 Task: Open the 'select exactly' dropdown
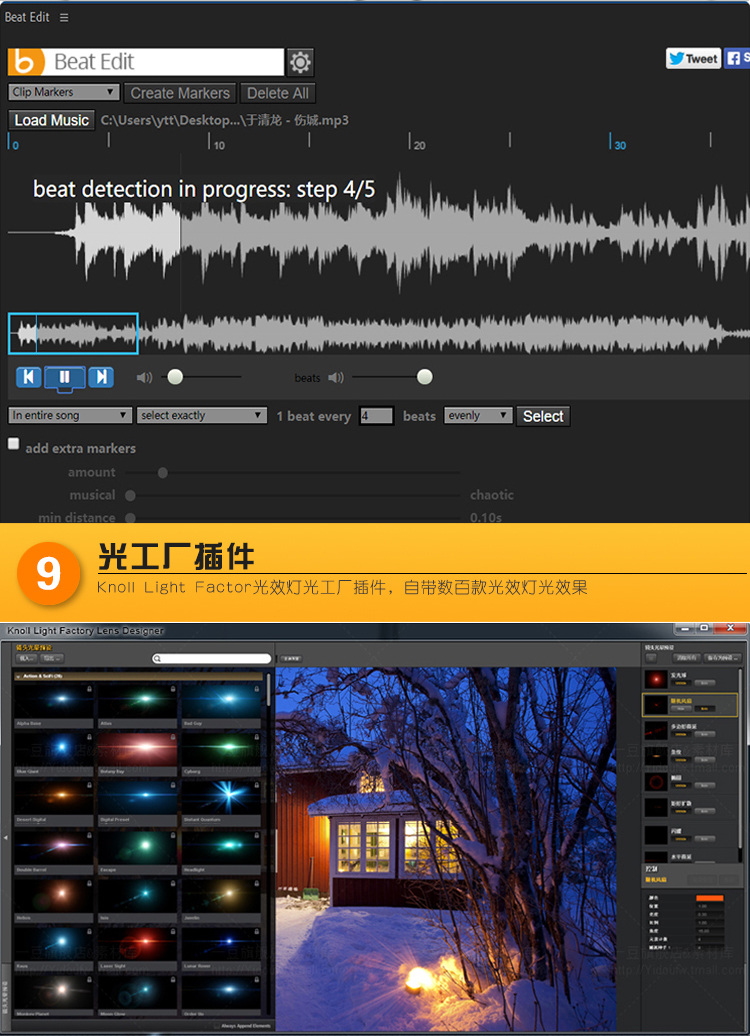tap(202, 416)
